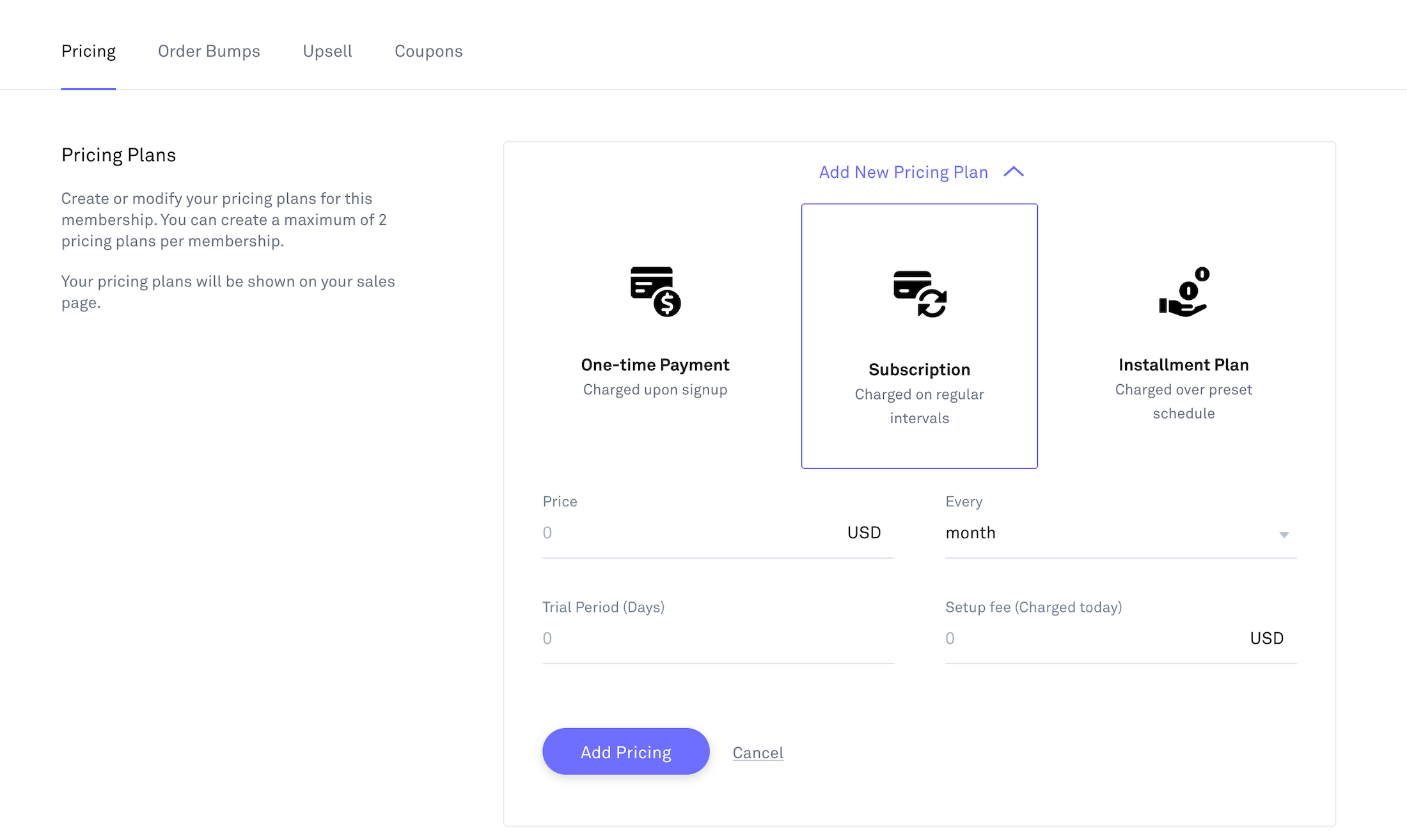Select the Pricing tab

pyautogui.click(x=88, y=51)
